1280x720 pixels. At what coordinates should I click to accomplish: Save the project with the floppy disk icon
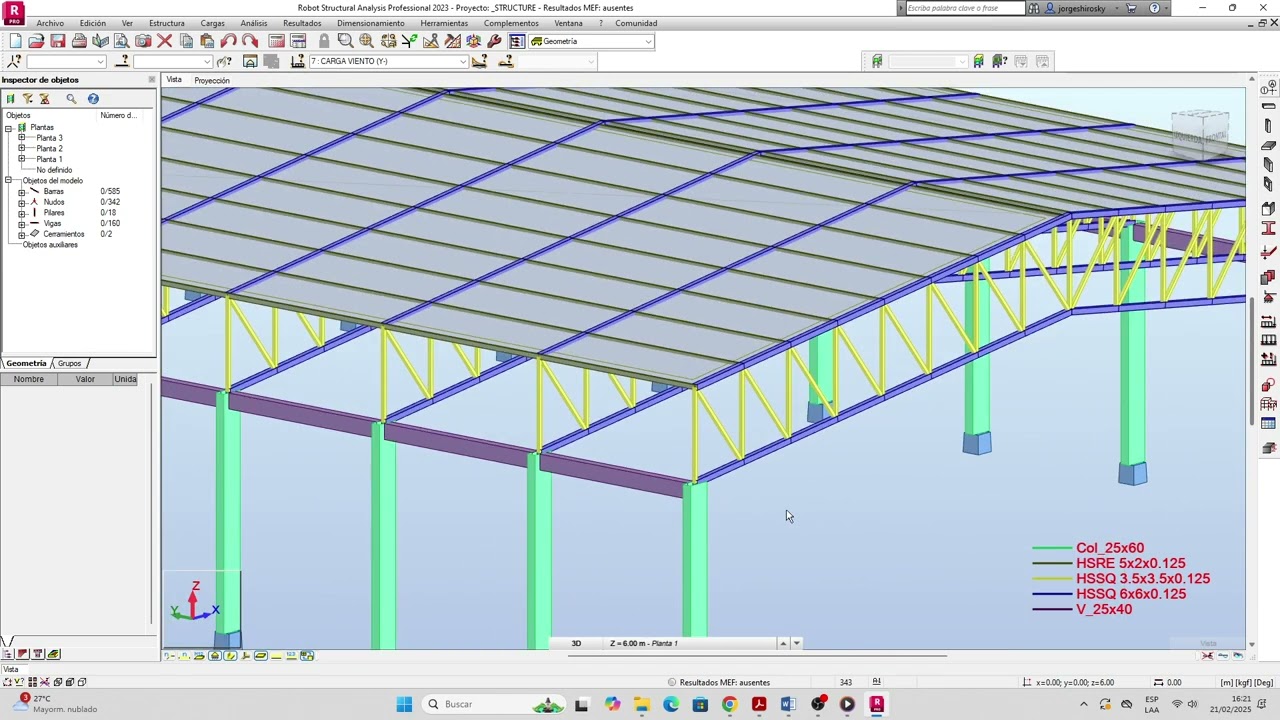(x=58, y=41)
